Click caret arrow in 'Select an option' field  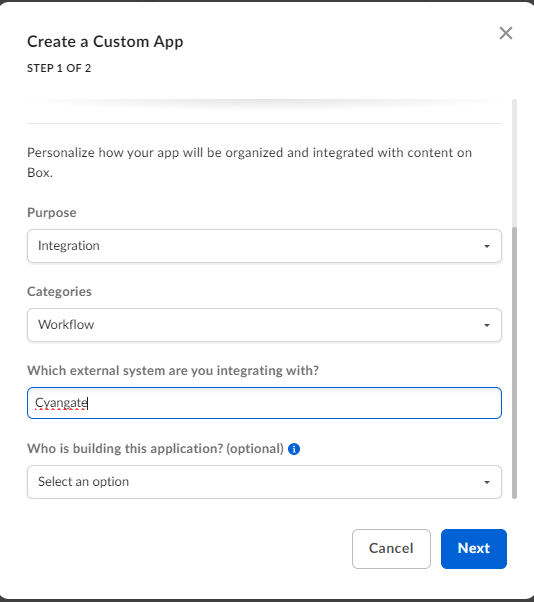point(486,482)
